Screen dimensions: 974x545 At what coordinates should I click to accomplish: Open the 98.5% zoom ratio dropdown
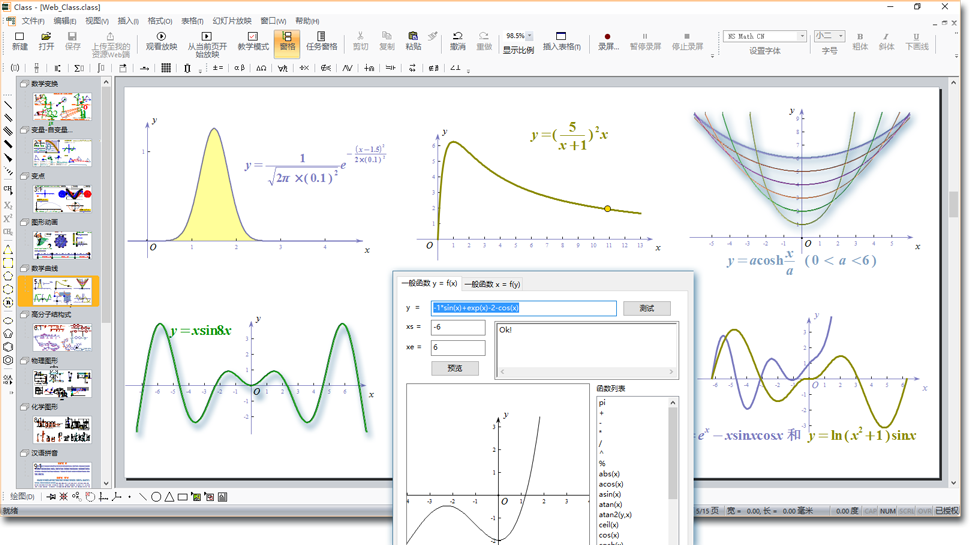tap(529, 36)
